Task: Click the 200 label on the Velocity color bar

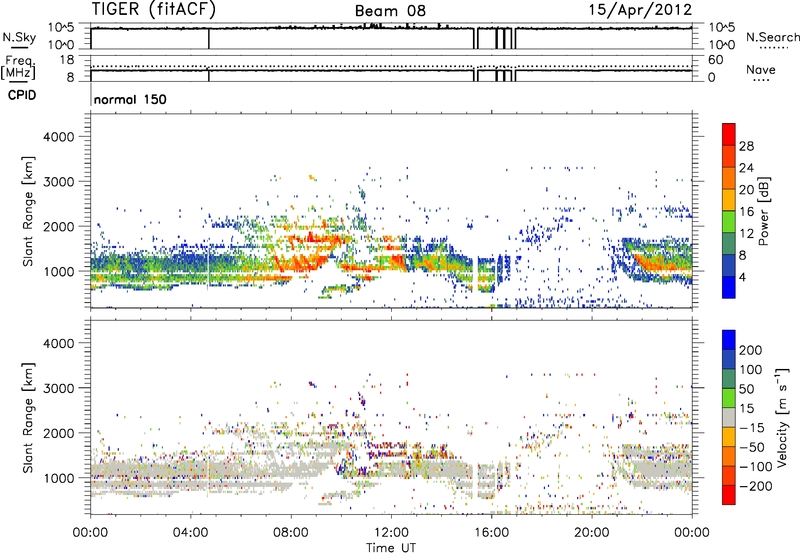Action: [x=751, y=350]
